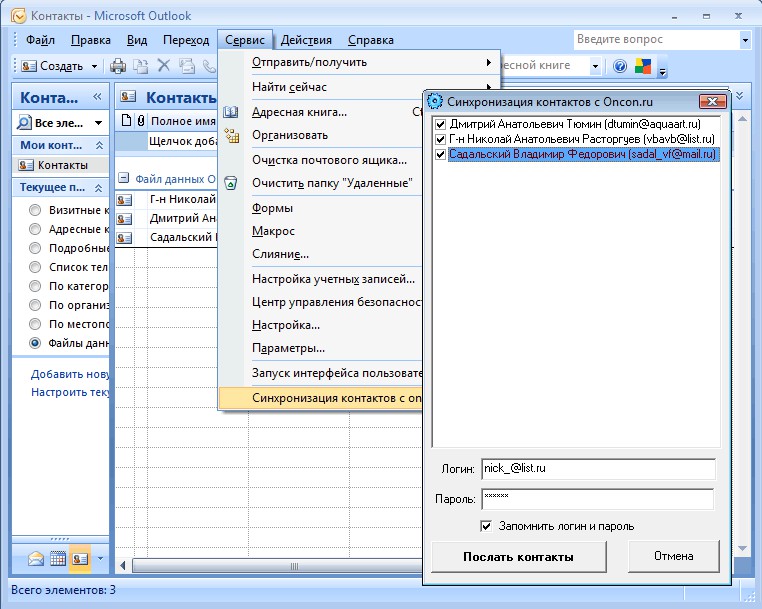This screenshot has height=609, width=762.
Task: Click the Пароль input field
Action: coord(598,499)
